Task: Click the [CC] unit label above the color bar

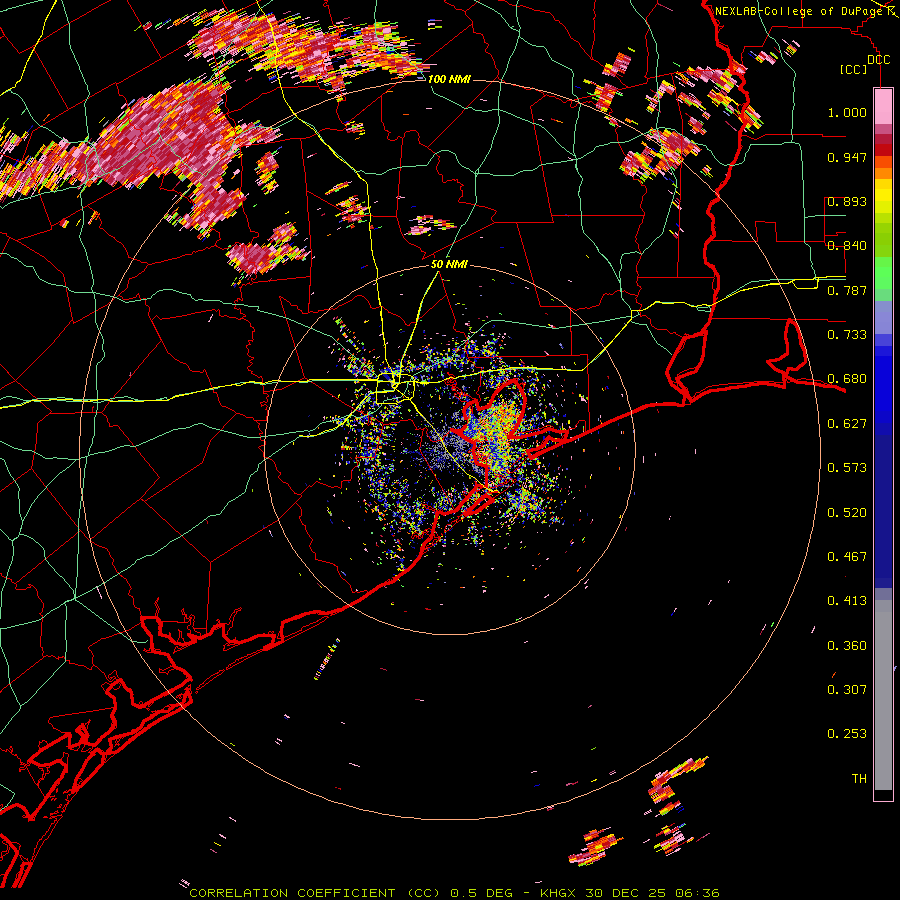Action: [x=854, y=69]
